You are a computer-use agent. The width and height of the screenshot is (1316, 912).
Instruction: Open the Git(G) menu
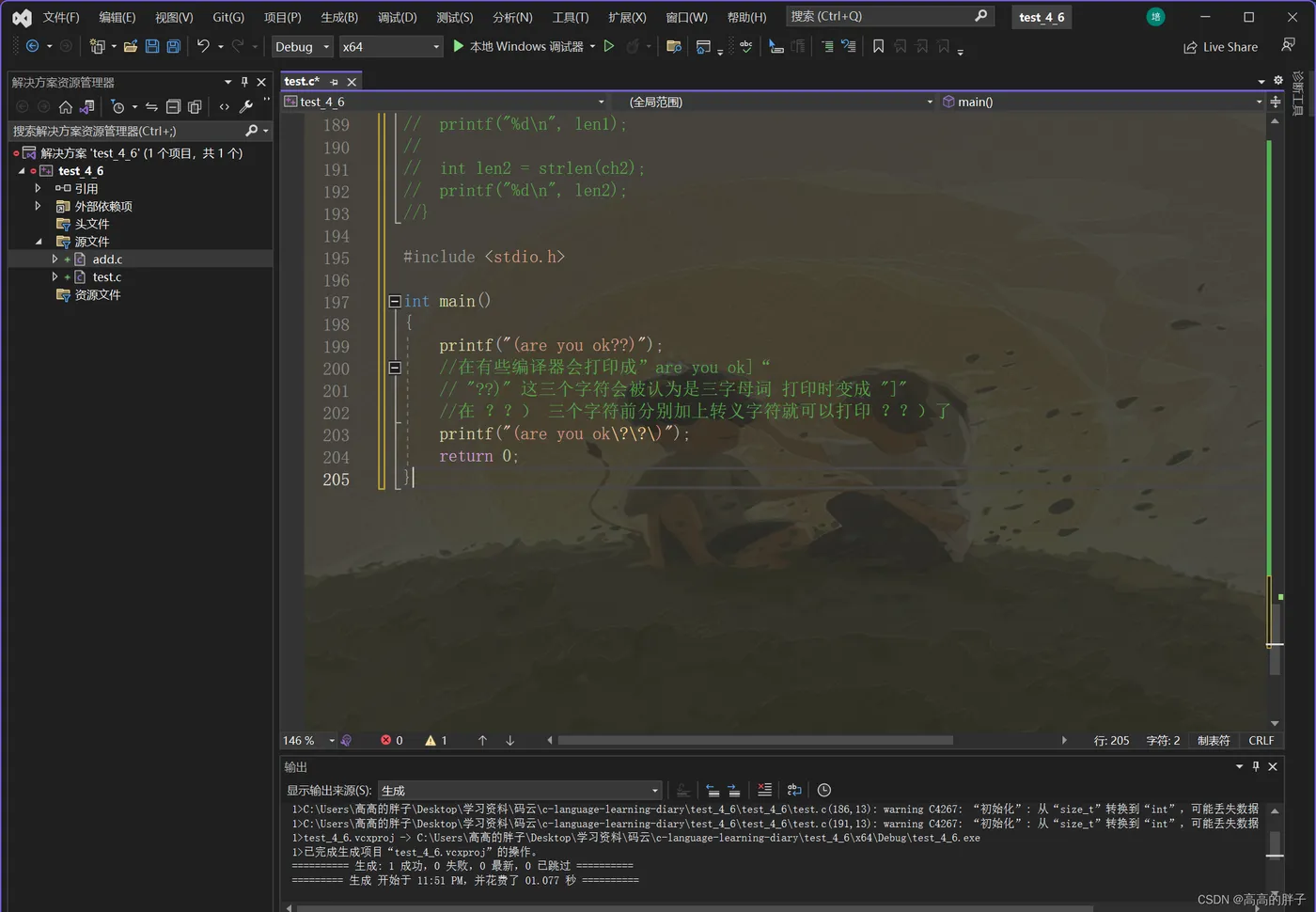tap(228, 17)
